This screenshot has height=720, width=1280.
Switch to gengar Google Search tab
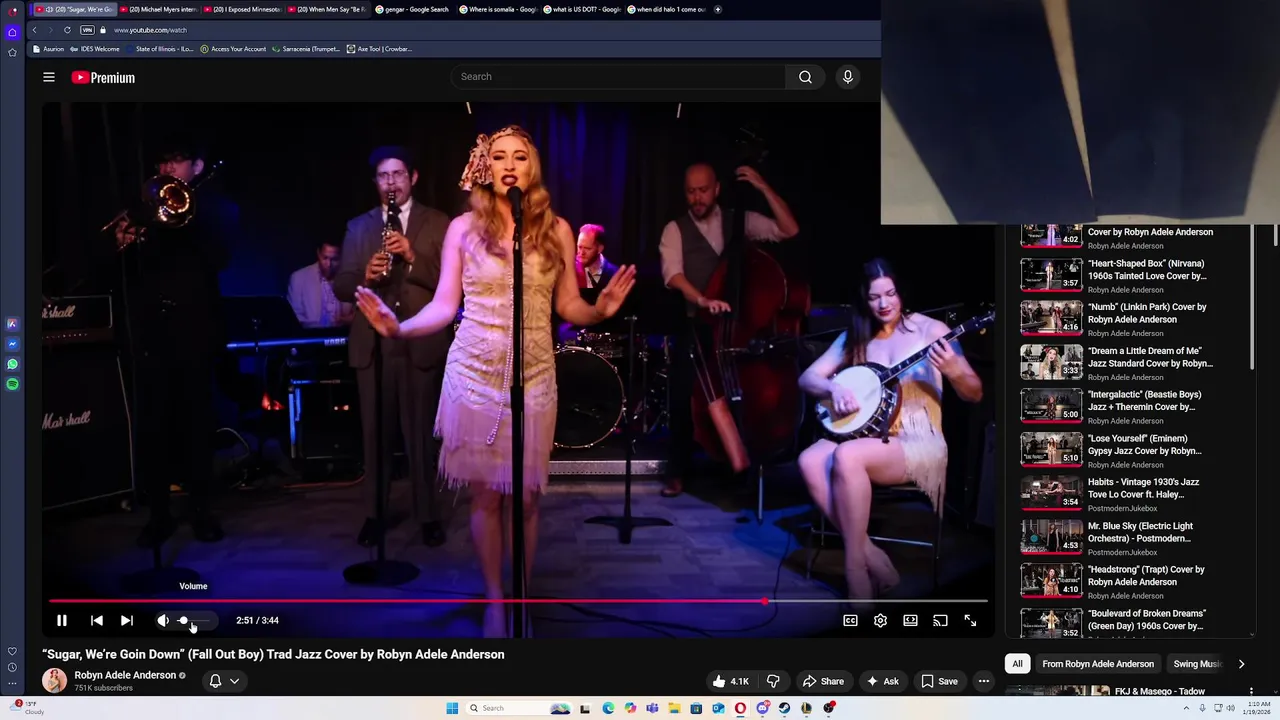coord(412,9)
